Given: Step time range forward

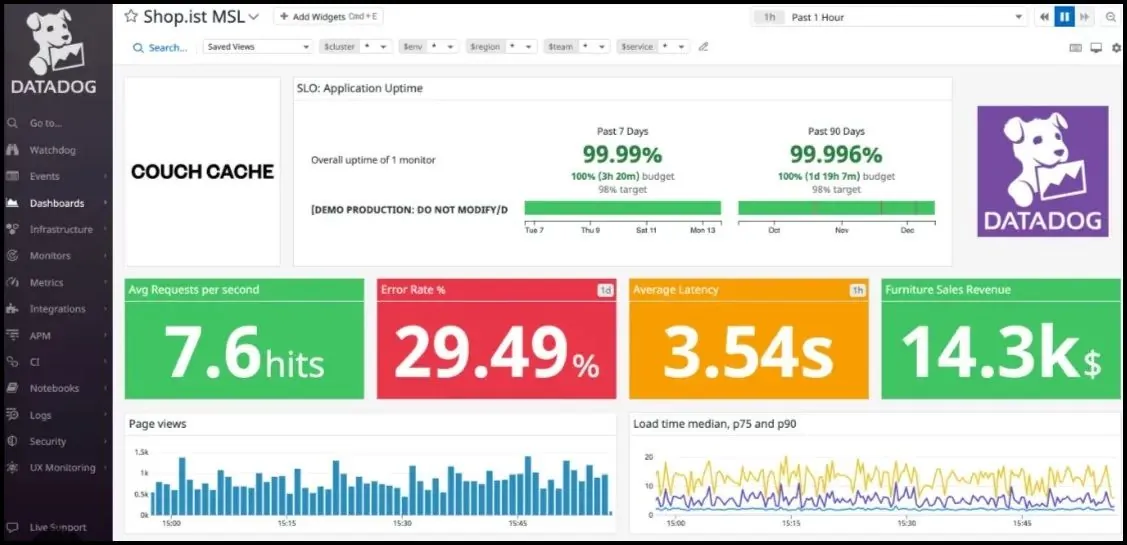Looking at the screenshot, I should 1085,17.
